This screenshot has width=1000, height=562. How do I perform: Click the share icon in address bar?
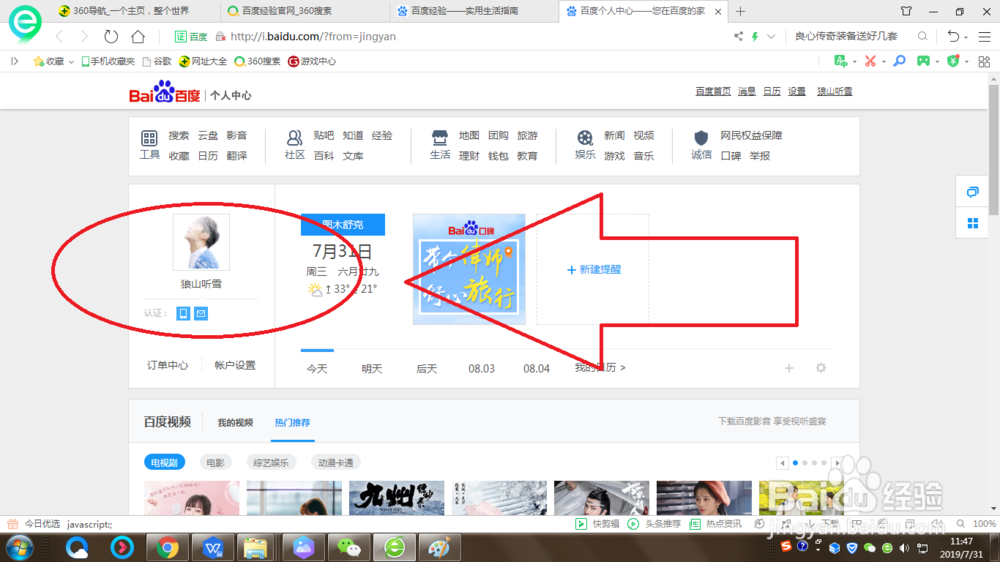pos(738,36)
